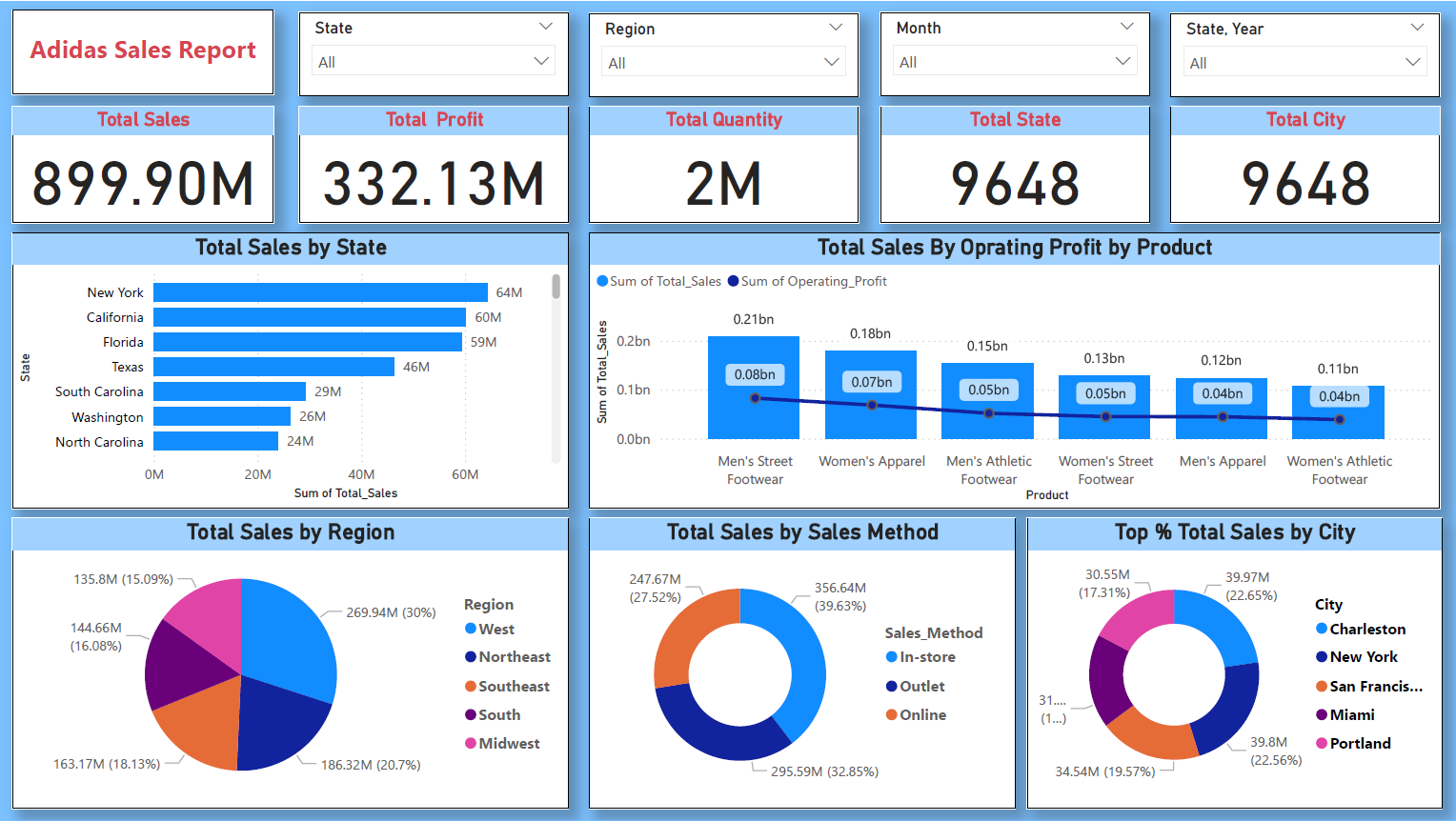The width and height of the screenshot is (1456, 821).
Task: Collapse the State, Year slicer header chevron
Action: [1417, 28]
